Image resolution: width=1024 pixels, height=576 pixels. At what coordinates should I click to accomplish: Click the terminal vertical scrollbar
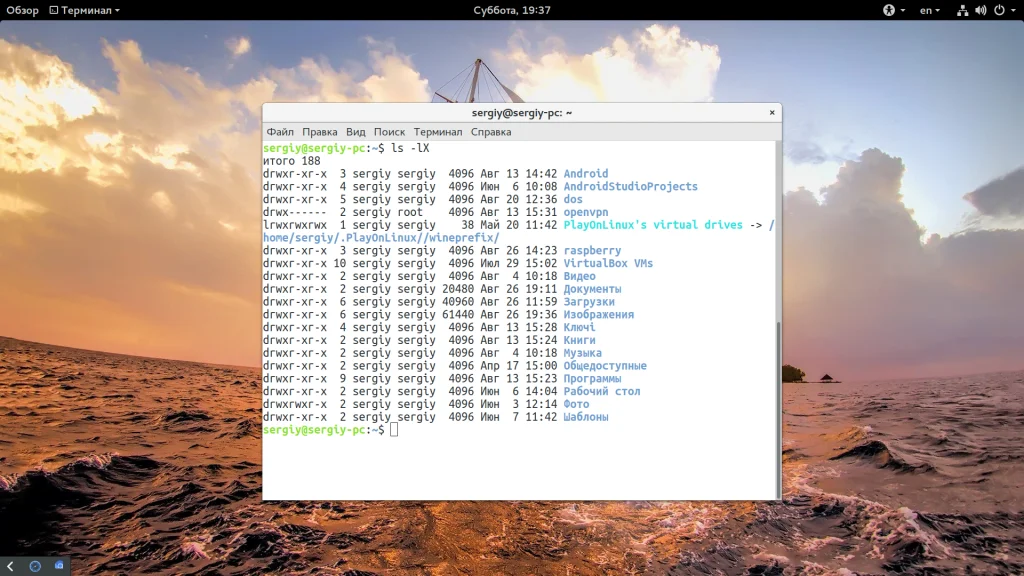tap(777, 400)
